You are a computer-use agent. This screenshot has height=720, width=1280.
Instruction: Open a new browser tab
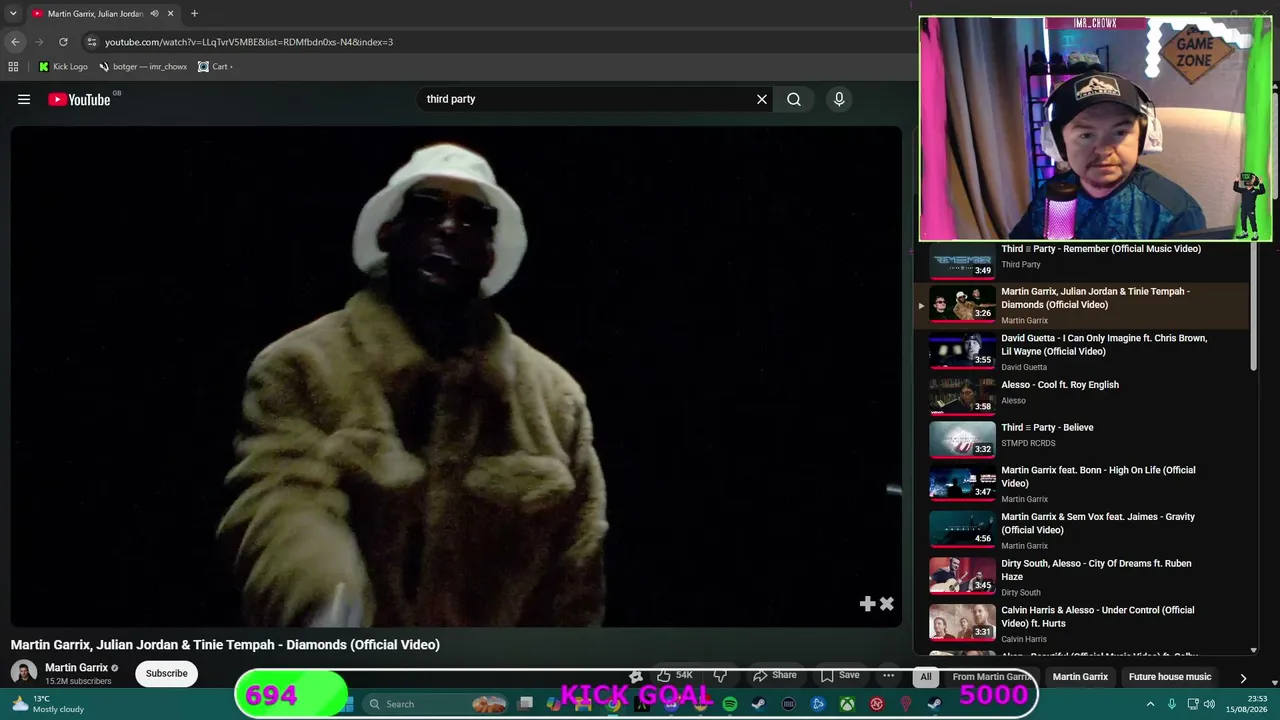coord(194,14)
